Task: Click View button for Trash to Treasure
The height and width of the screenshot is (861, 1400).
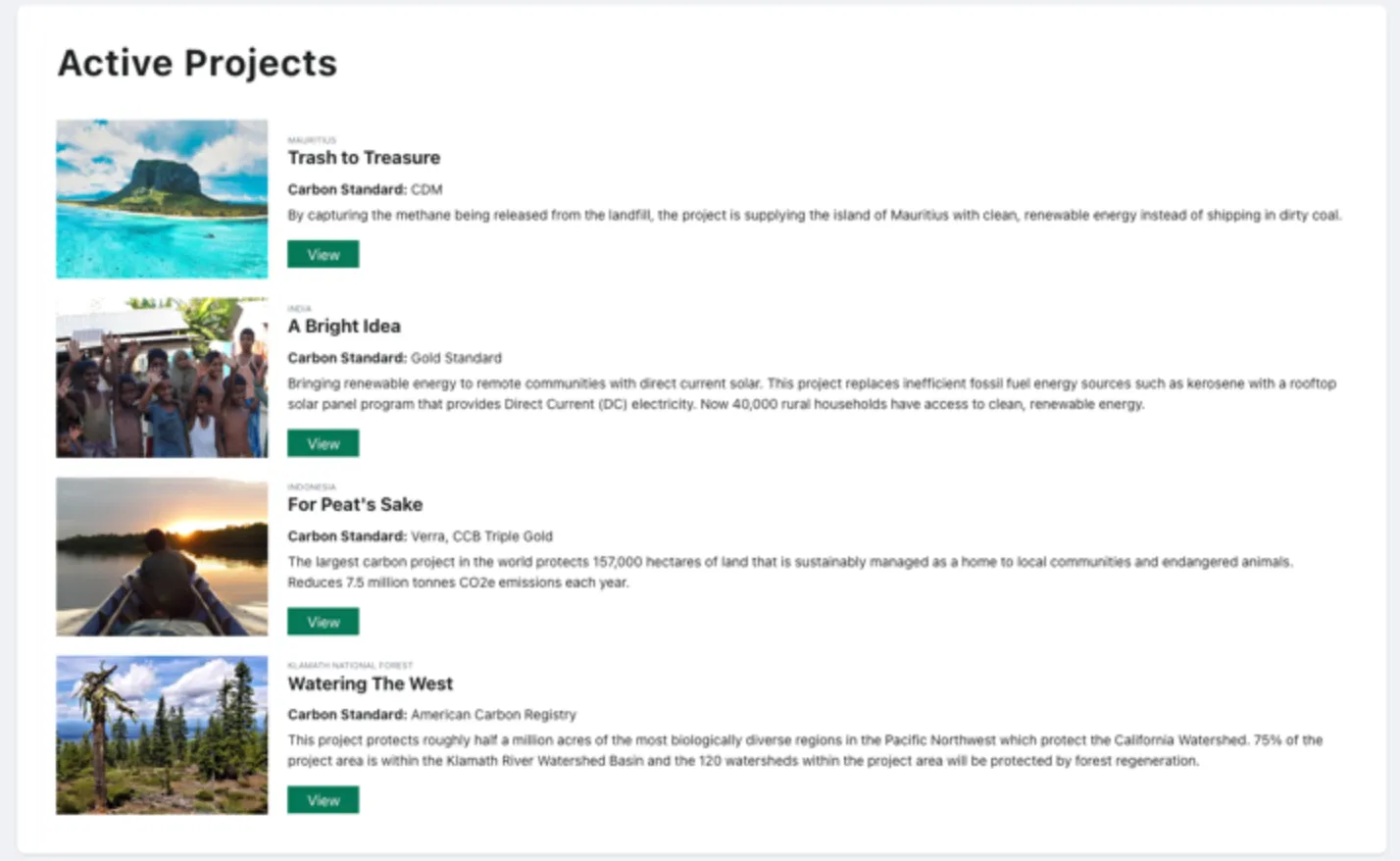Action: (323, 254)
